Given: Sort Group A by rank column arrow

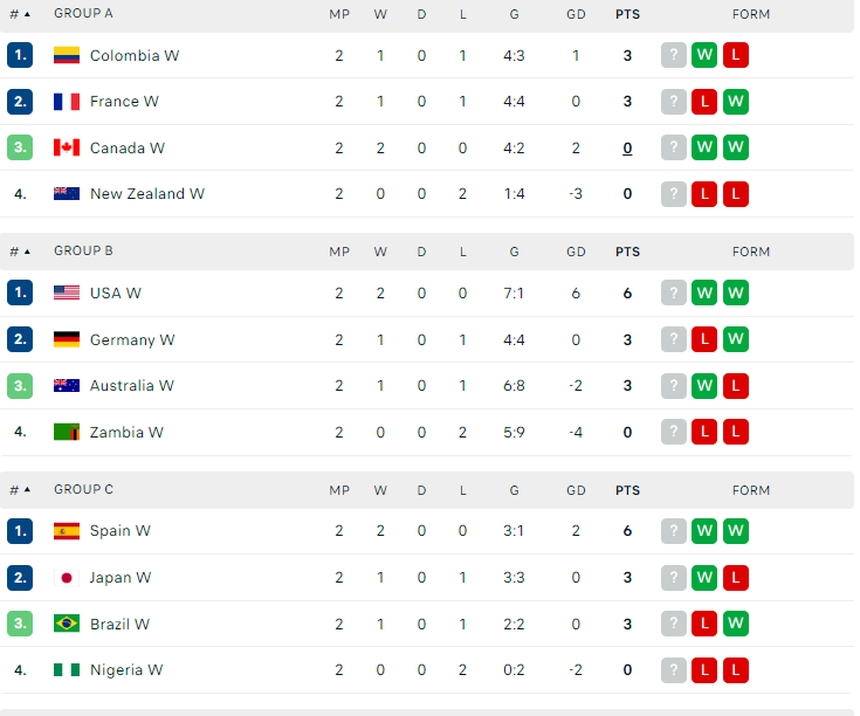Looking at the screenshot, I should click(27, 15).
